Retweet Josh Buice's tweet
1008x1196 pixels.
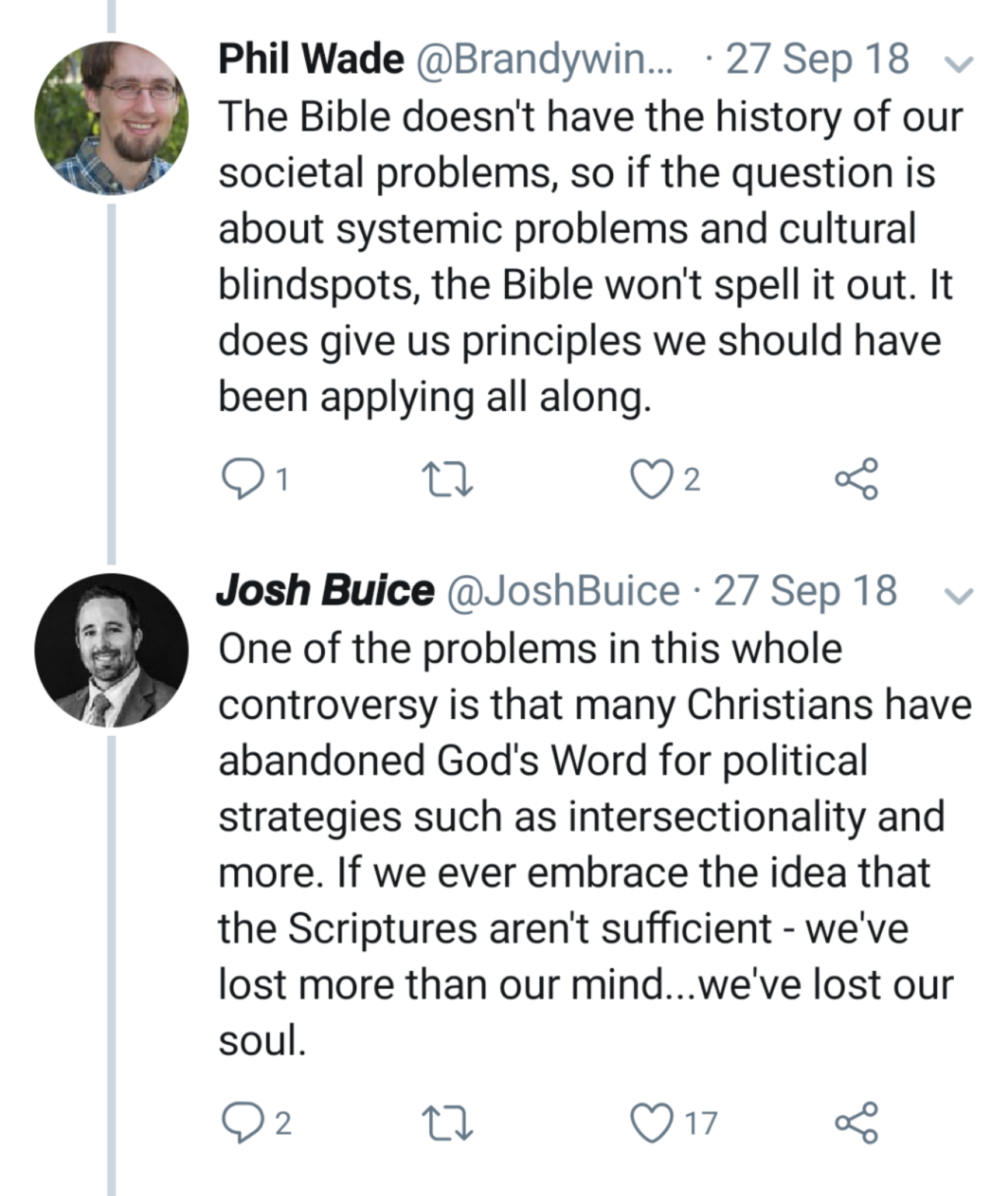pos(449,1122)
